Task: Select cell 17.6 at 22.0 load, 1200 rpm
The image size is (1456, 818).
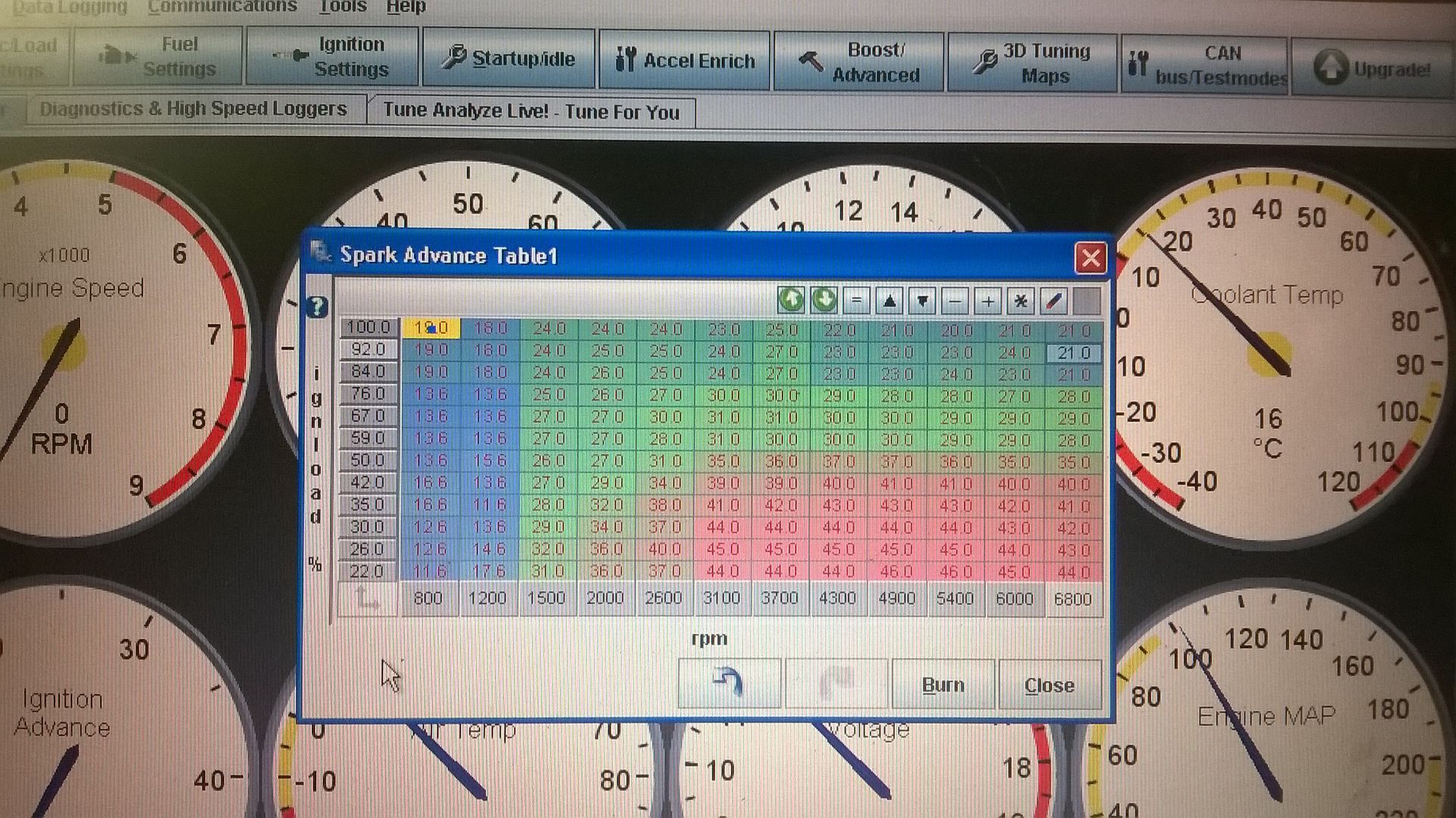Action: pyautogui.click(x=489, y=571)
